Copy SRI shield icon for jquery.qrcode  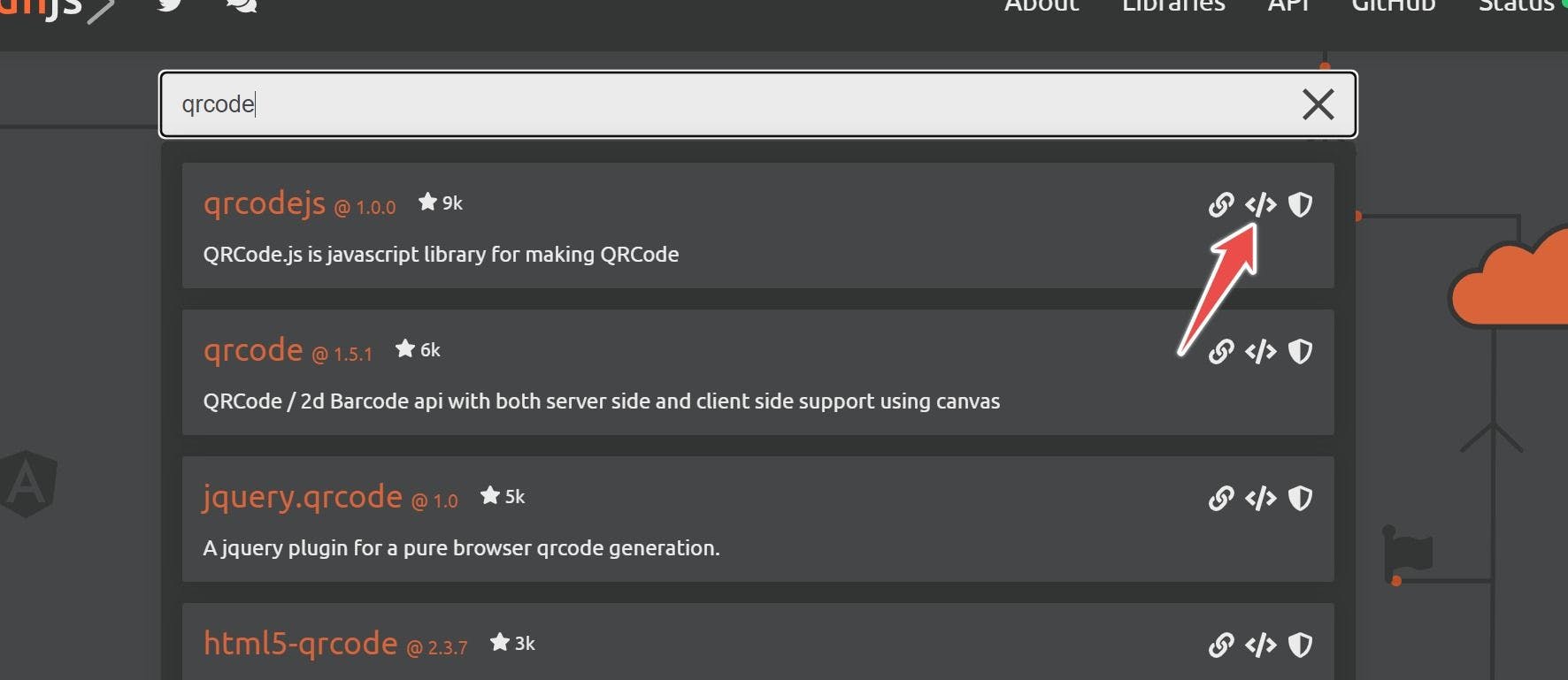(1300, 499)
